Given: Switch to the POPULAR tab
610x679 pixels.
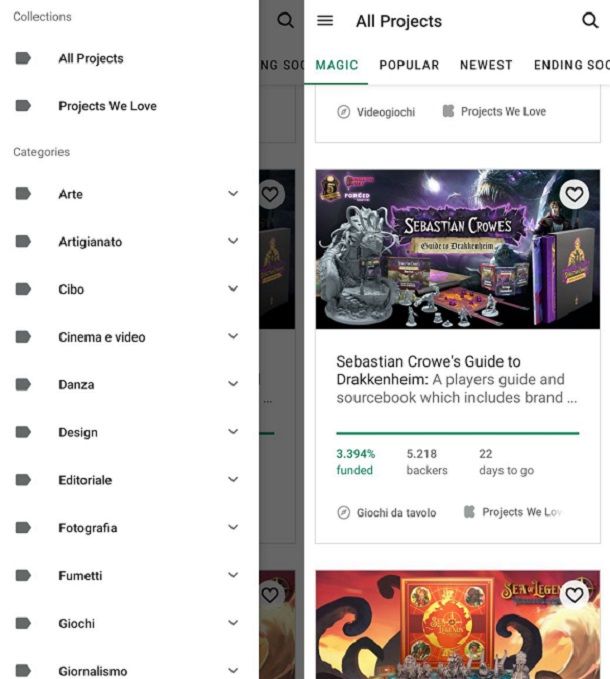Looking at the screenshot, I should (409, 65).
